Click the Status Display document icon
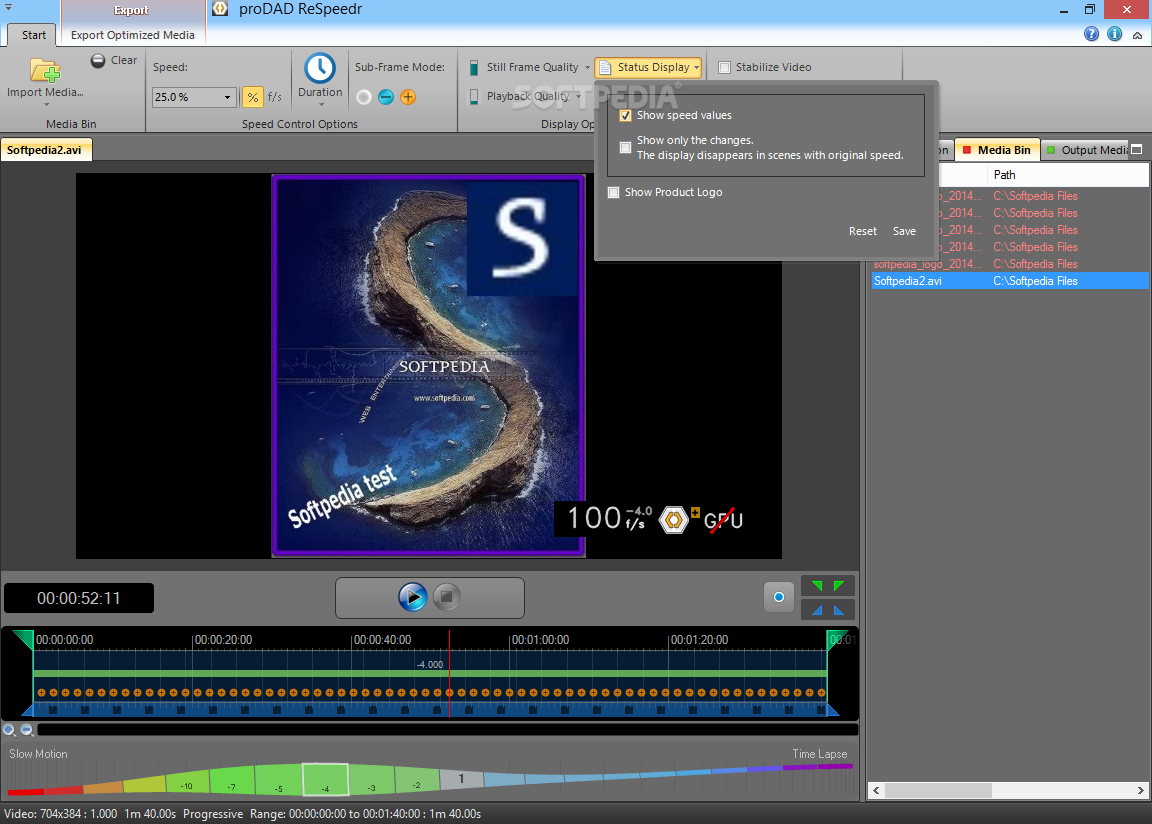The image size is (1152, 824). point(605,68)
